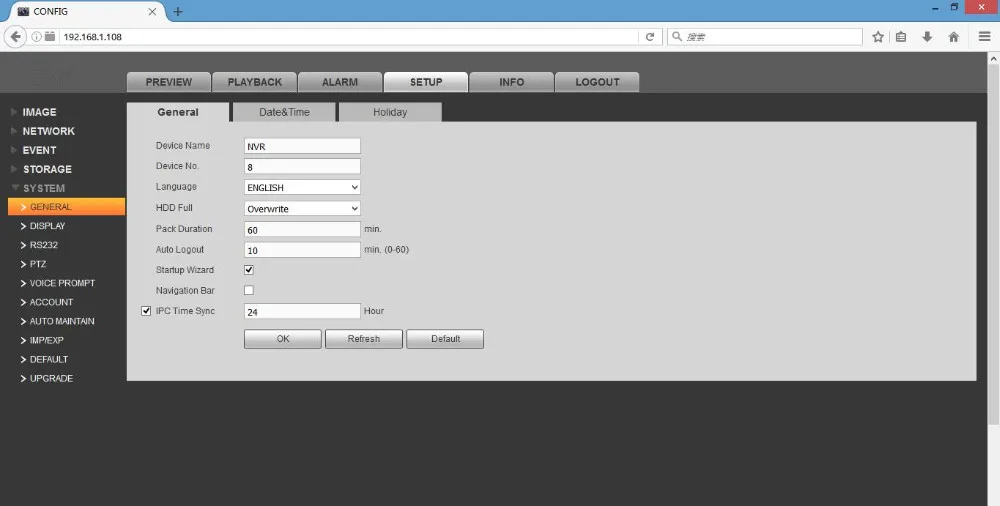Click the Pack Duration input field

pyautogui.click(x=302, y=229)
